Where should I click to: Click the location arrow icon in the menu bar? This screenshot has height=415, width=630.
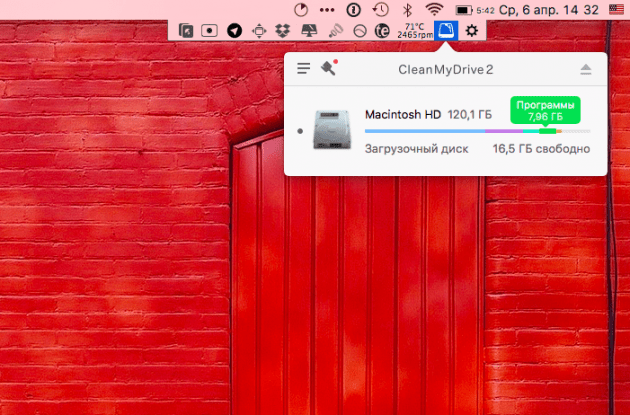point(234,31)
